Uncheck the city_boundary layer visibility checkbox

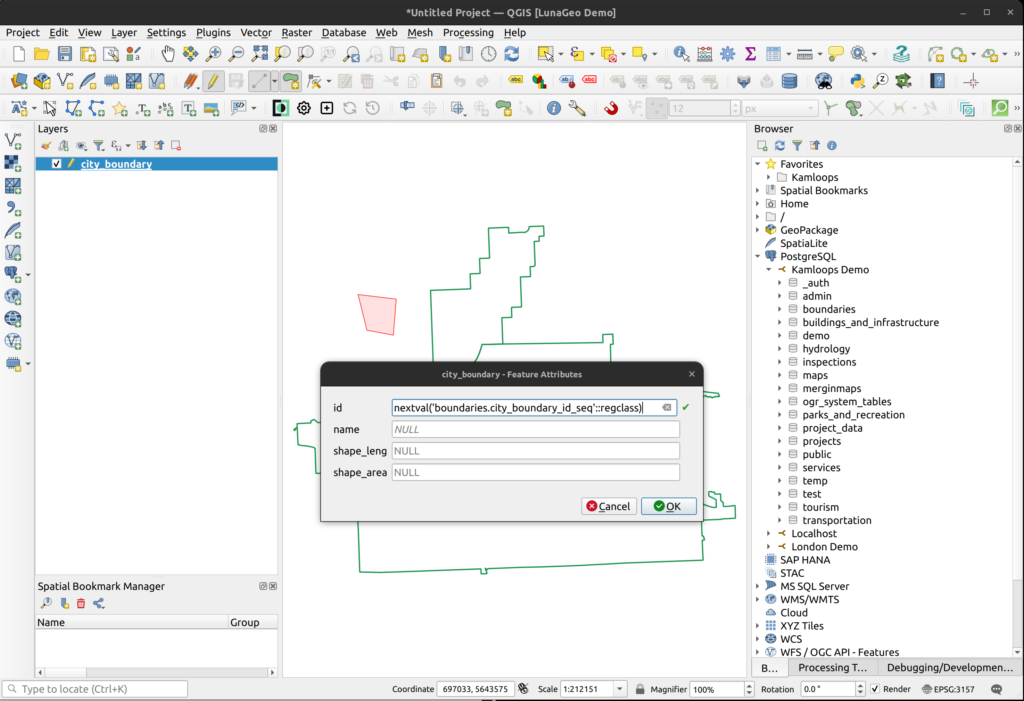tap(57, 164)
